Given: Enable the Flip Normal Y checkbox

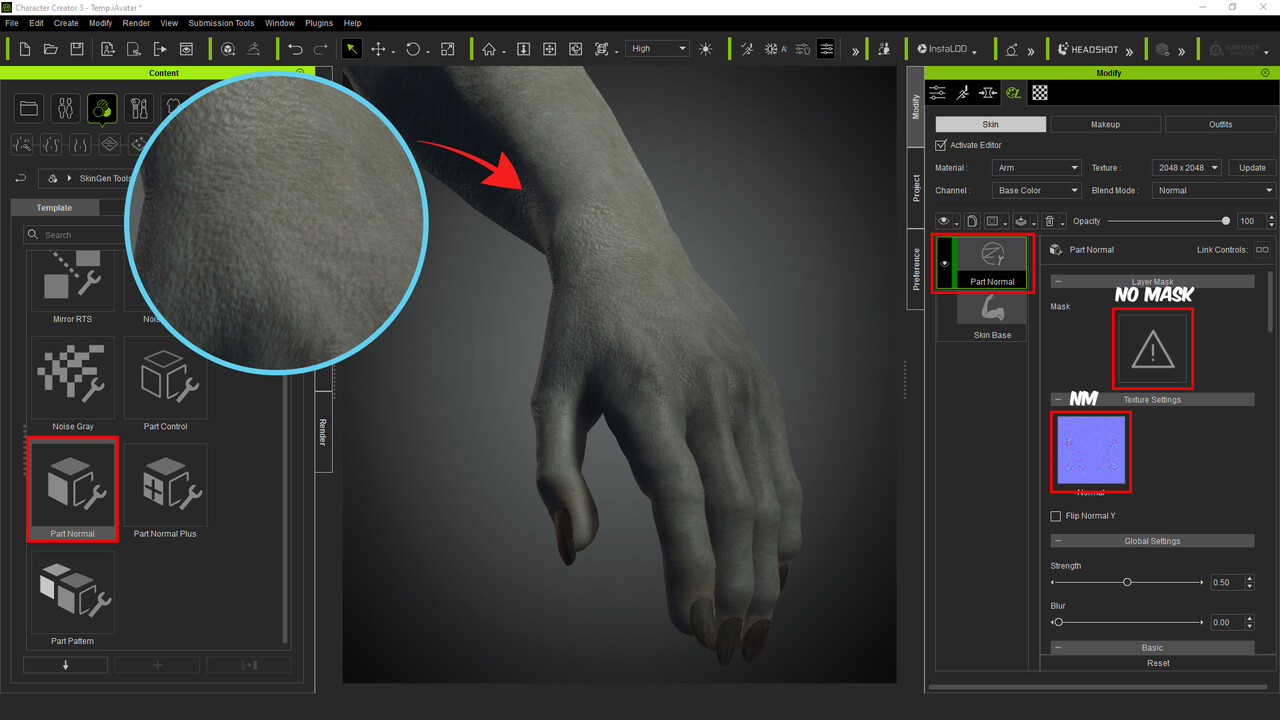Looking at the screenshot, I should tap(1056, 516).
